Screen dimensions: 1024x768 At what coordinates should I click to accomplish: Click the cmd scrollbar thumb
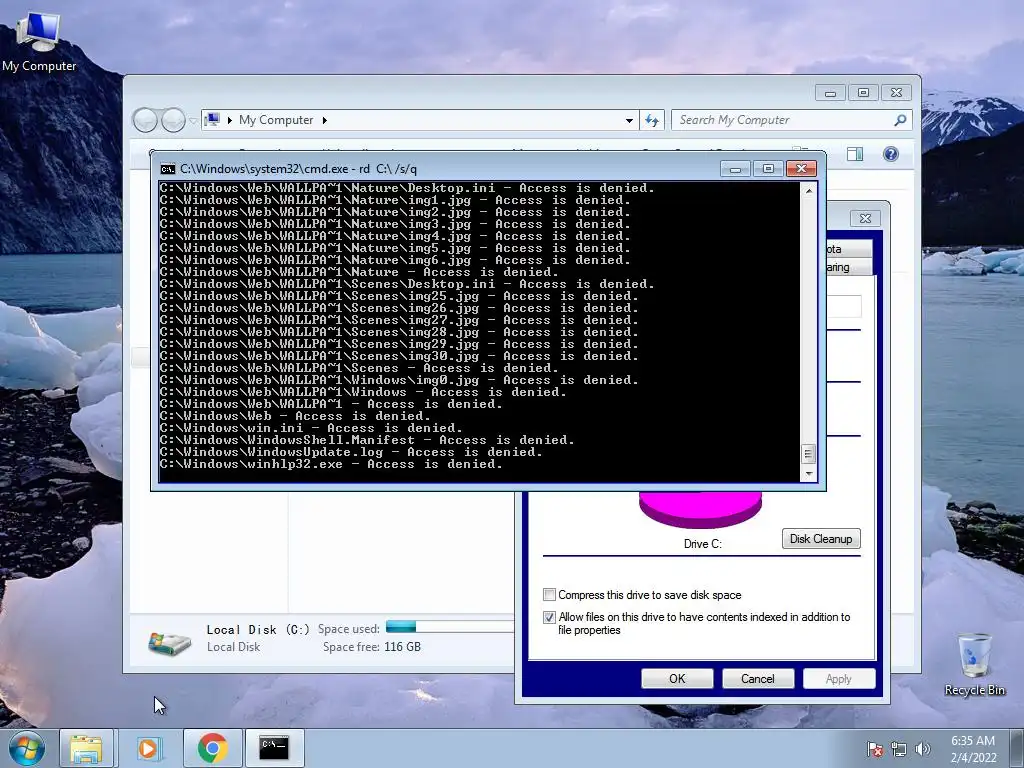808,453
